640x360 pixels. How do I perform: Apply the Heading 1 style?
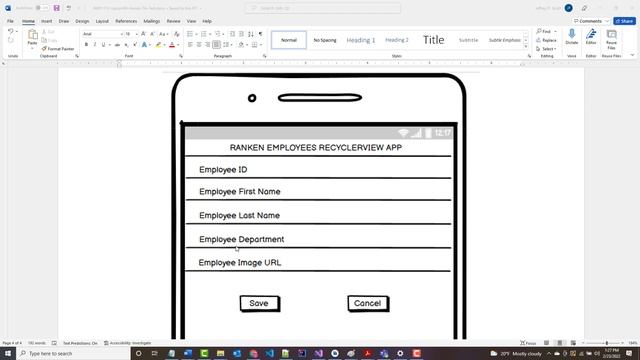pos(361,40)
